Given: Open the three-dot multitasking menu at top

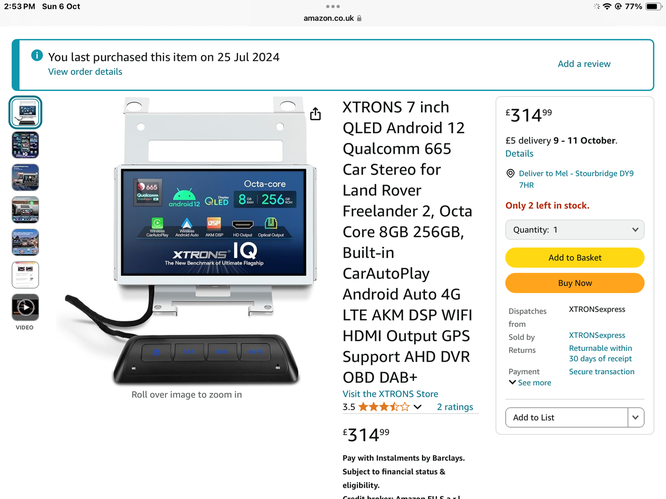Looking at the screenshot, I should tap(333, 6).
